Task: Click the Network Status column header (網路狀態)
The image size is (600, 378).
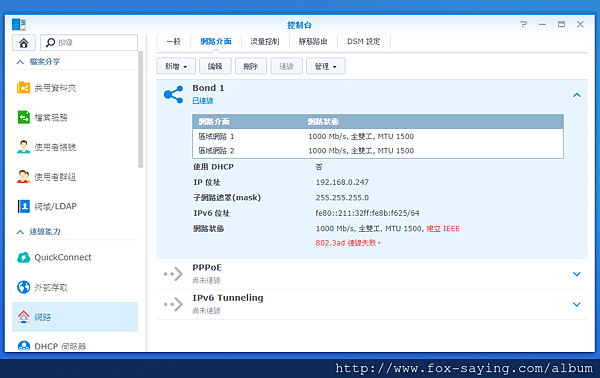Action: coord(323,122)
